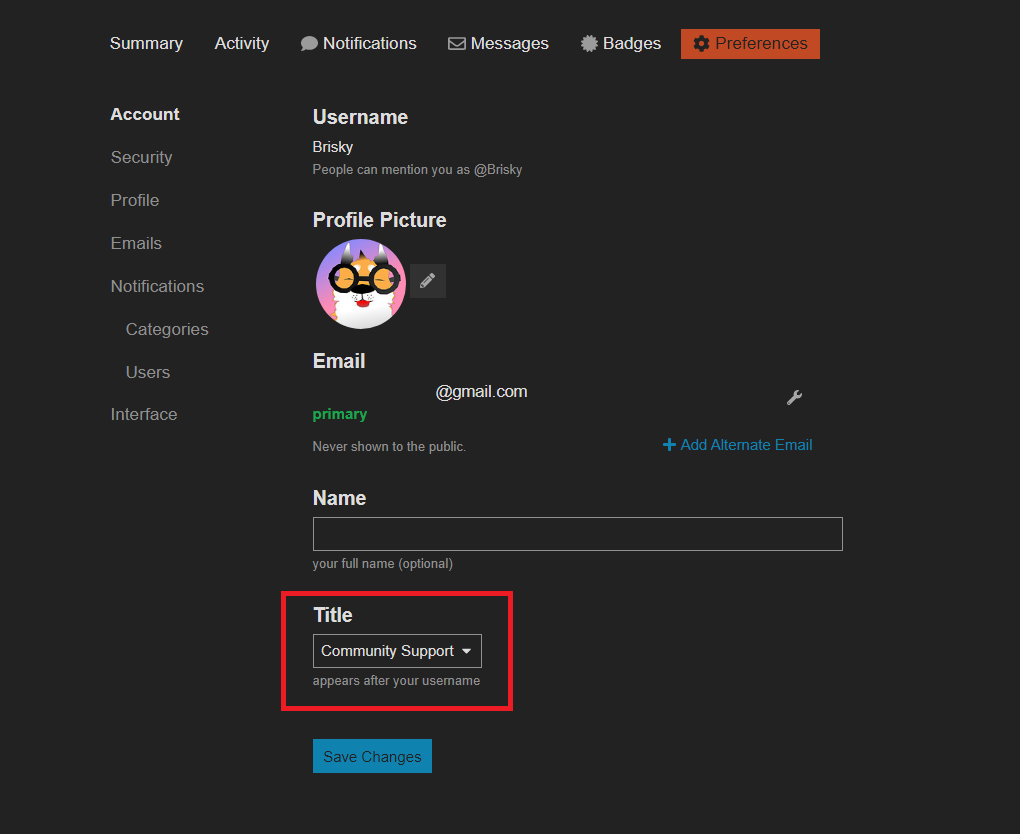Viewport: 1020px width, 834px height.
Task: Click the wrench icon next to email
Action: [x=794, y=397]
